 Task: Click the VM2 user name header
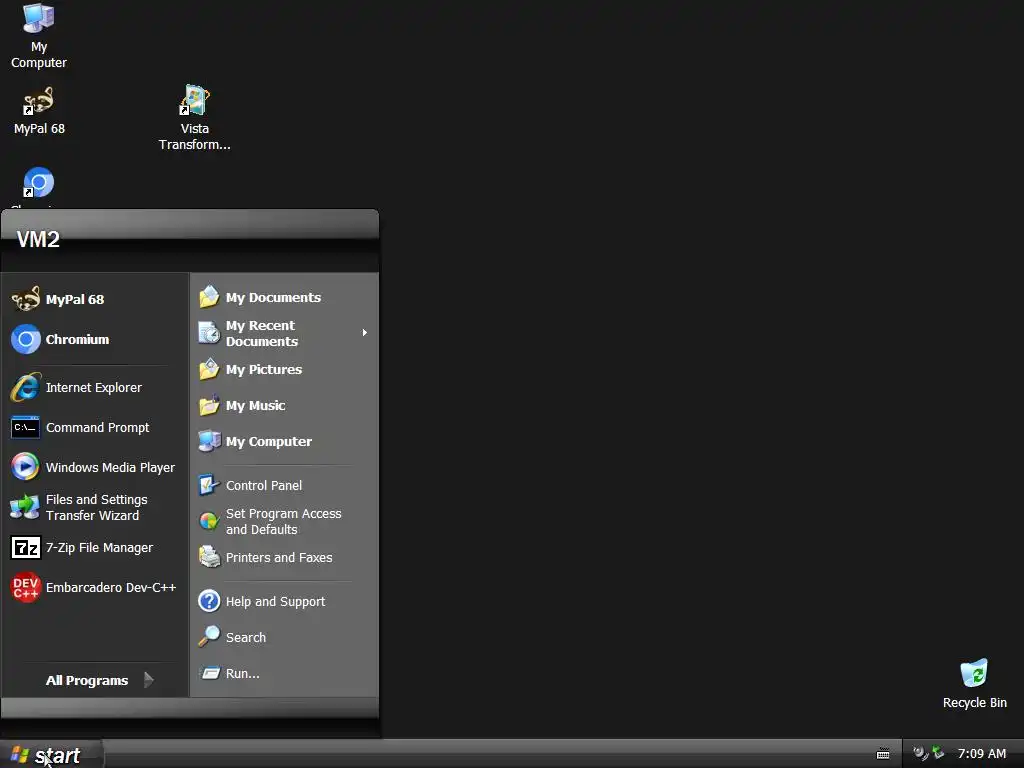tap(38, 240)
